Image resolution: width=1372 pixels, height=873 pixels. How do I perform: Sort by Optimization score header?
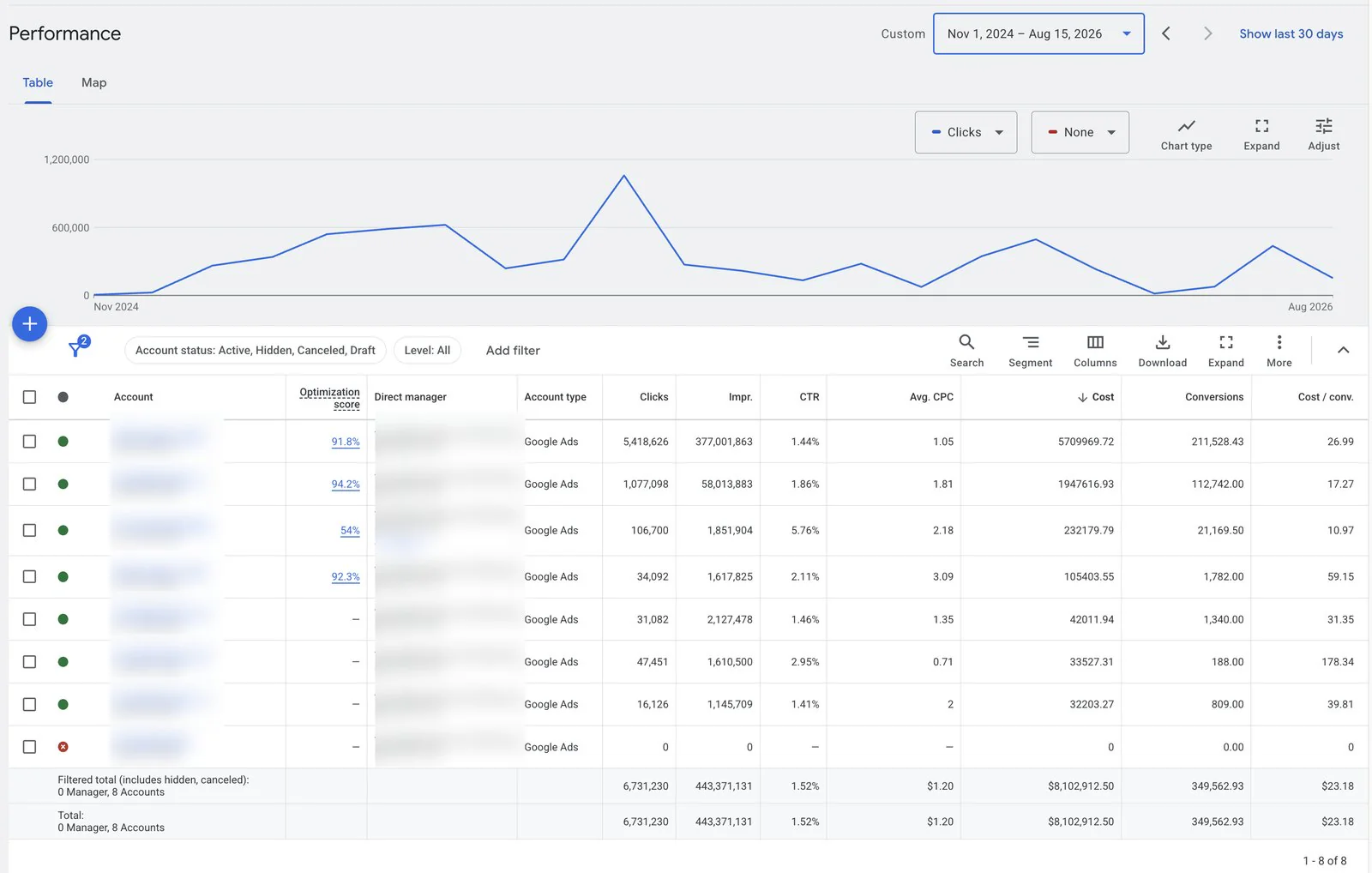point(329,398)
